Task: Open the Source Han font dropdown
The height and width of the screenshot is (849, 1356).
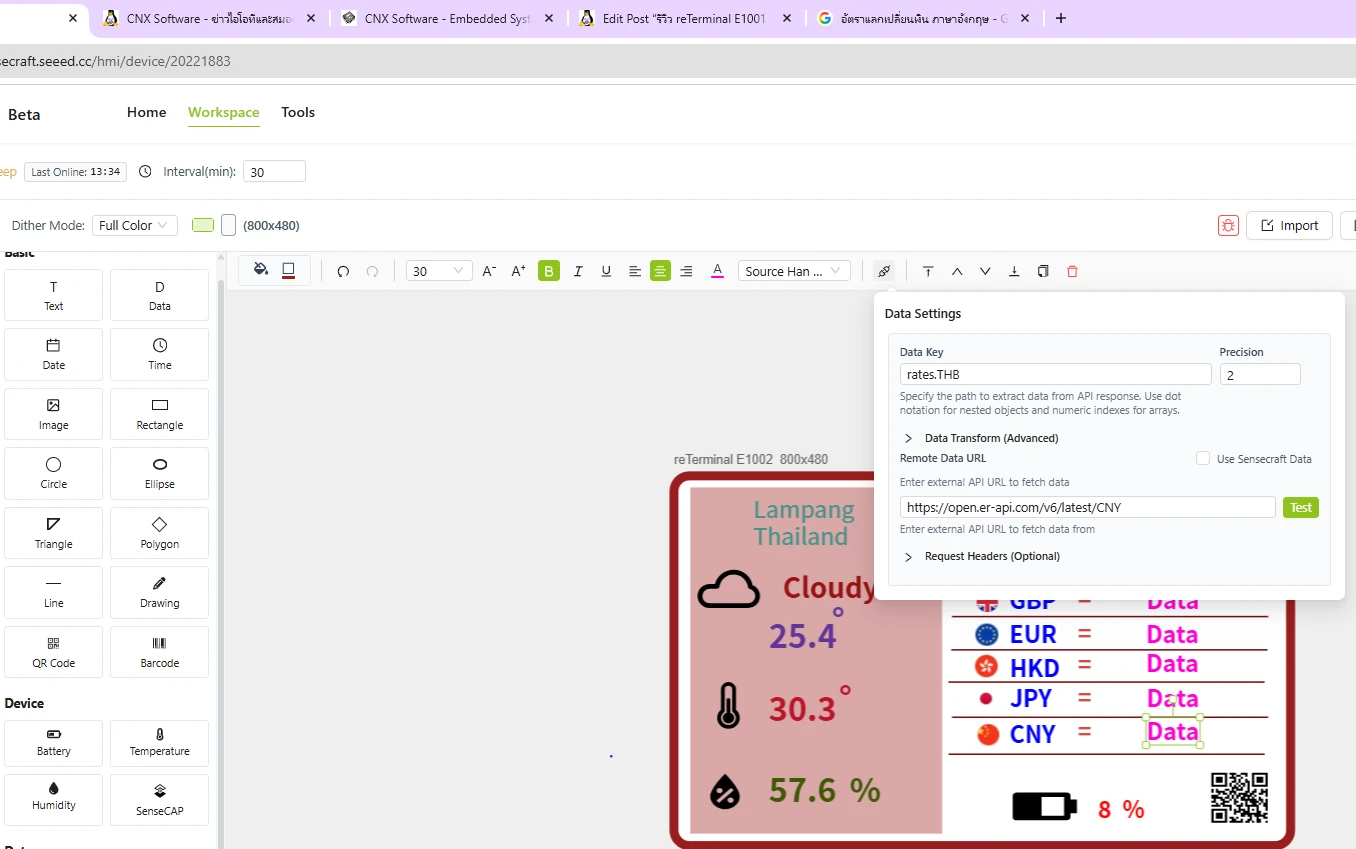Action: [795, 271]
